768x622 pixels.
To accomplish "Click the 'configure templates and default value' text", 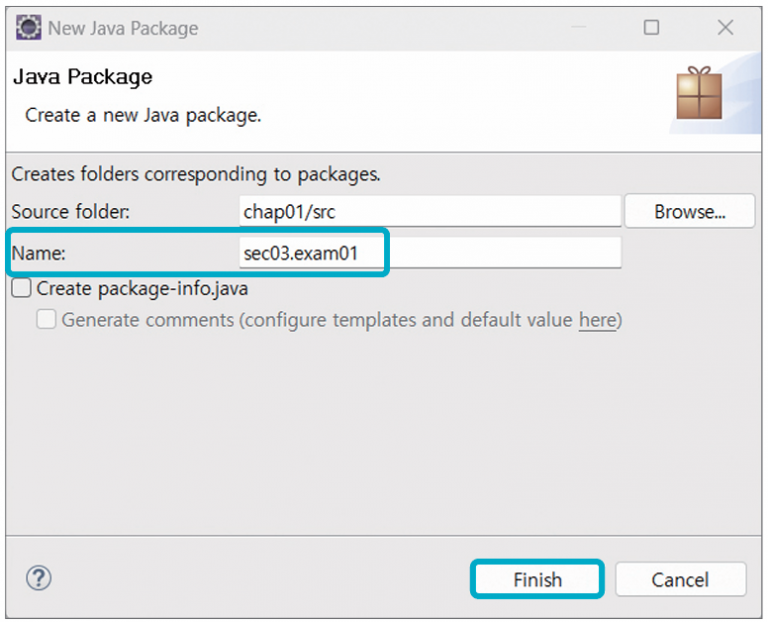I will coord(408,320).
